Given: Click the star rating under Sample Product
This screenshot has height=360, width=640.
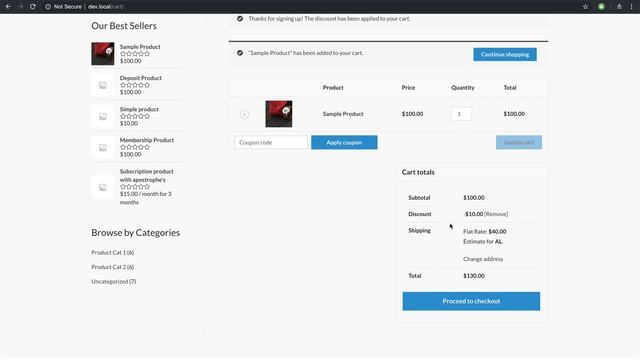Looking at the screenshot, I should (135, 54).
